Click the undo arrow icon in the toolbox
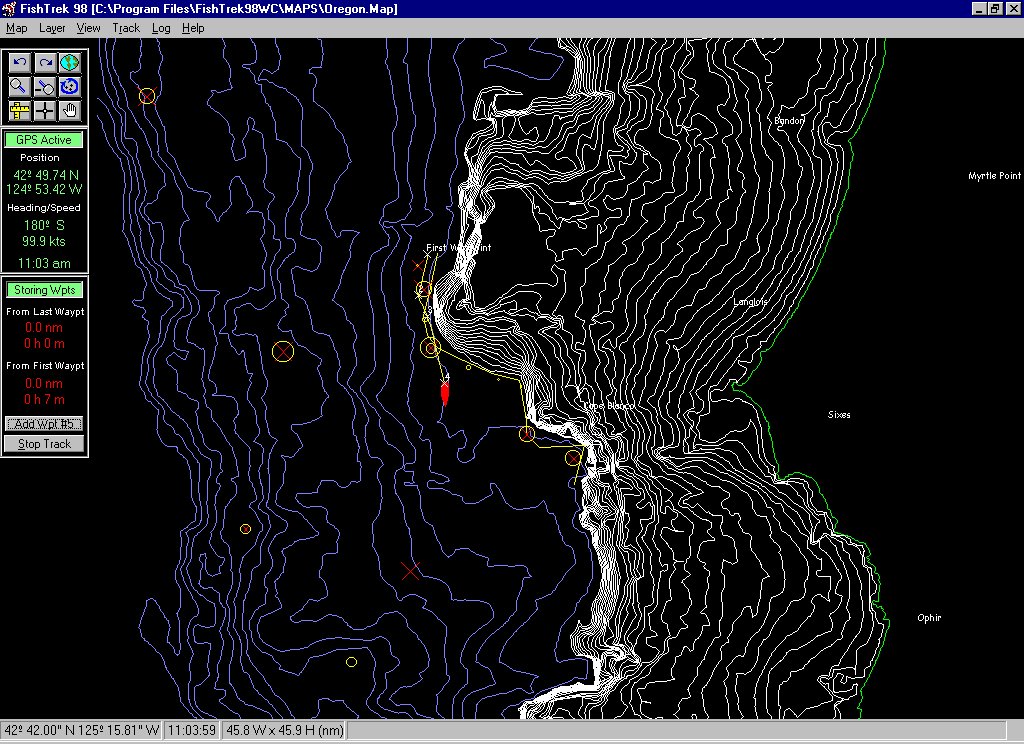The image size is (1024, 744). (x=19, y=63)
